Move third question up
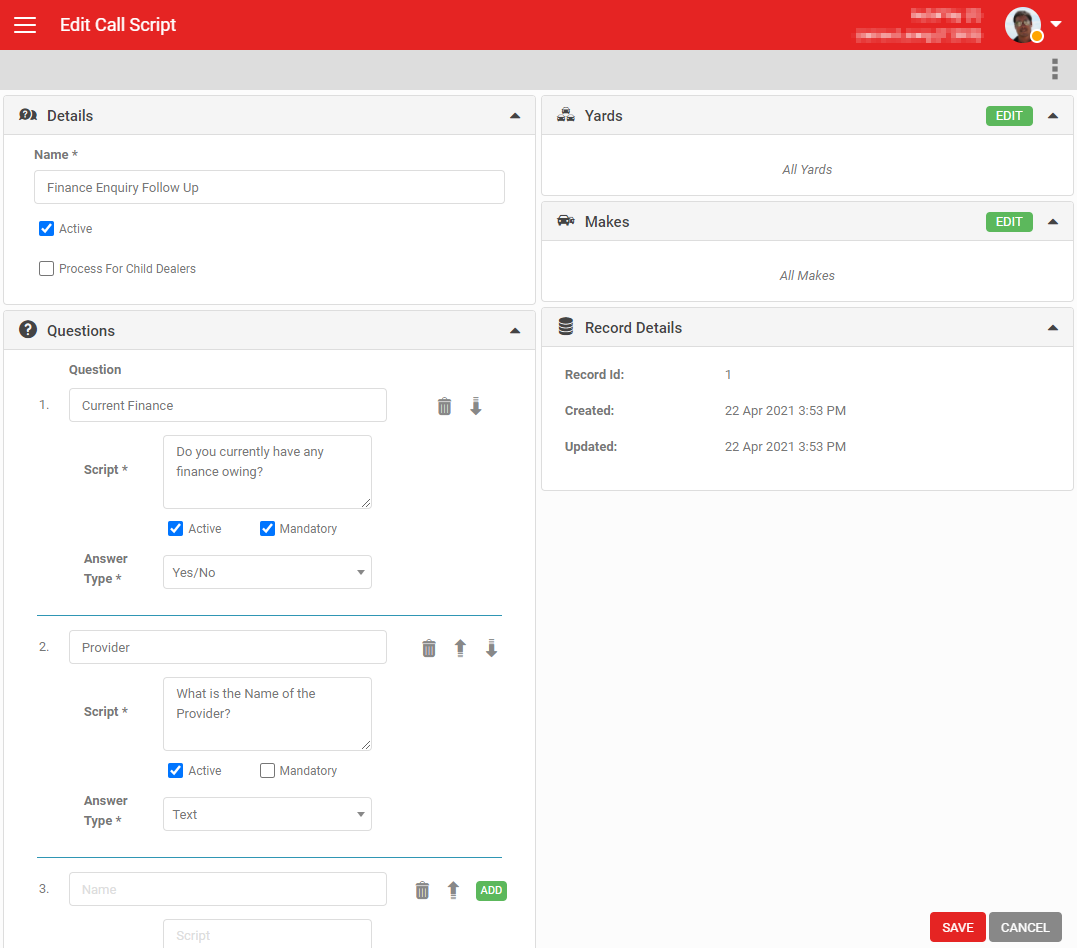This screenshot has width=1077, height=948. pos(453,890)
